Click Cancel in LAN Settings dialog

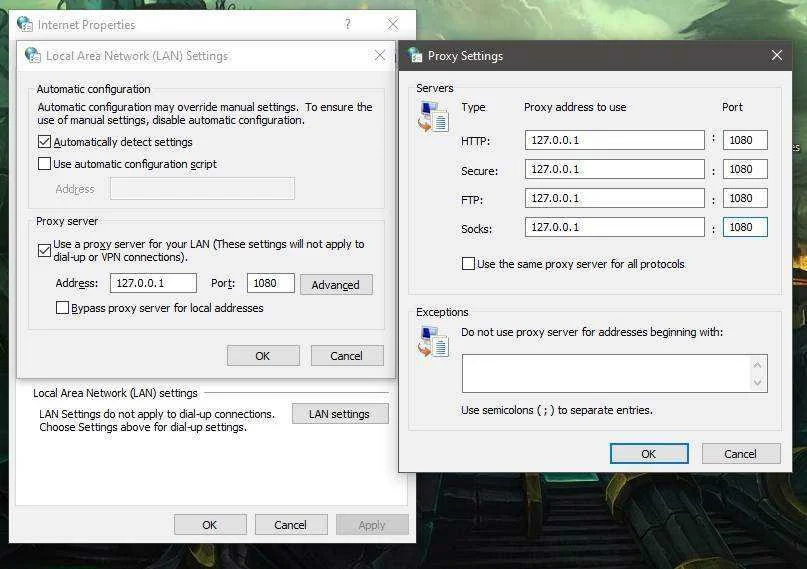[x=347, y=355]
